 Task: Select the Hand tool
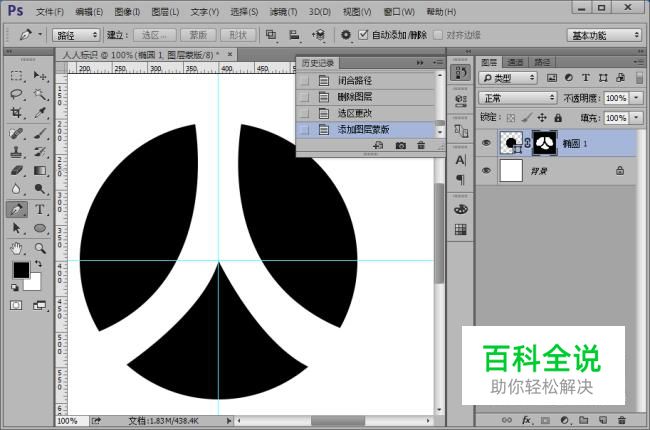click(16, 248)
